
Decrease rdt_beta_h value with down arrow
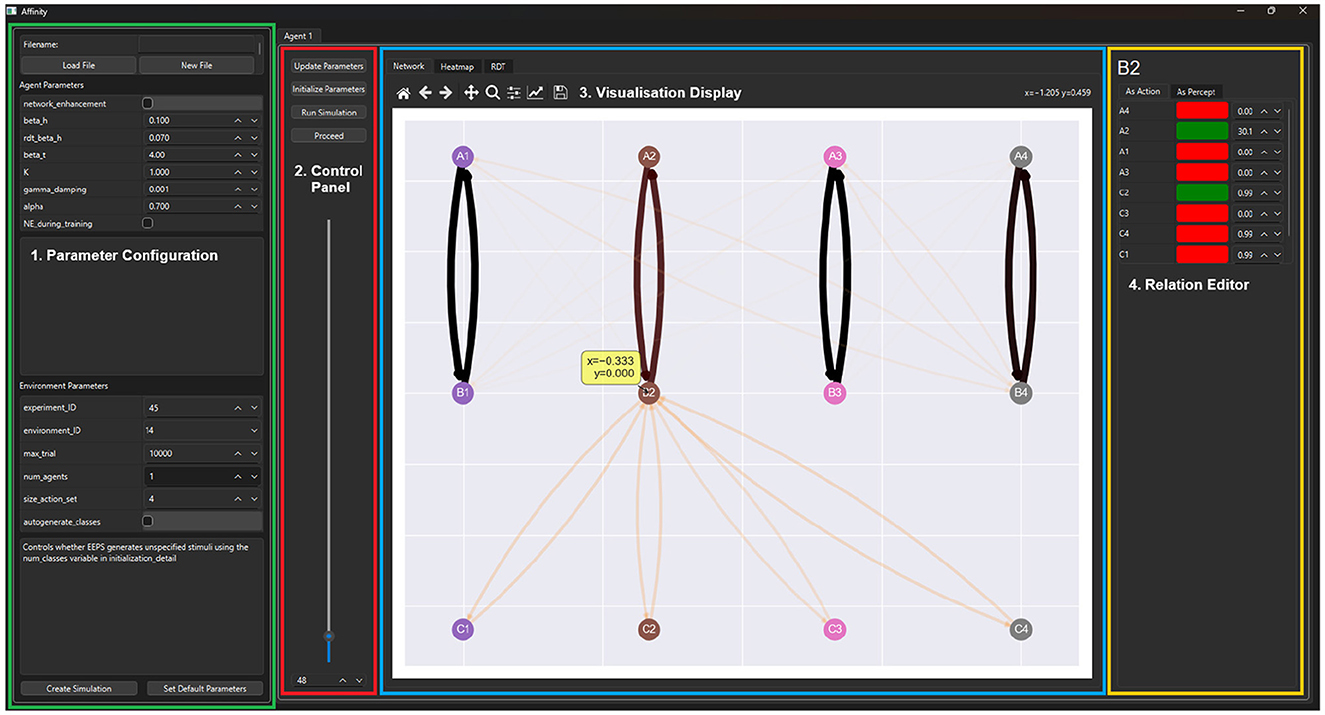[254, 137]
